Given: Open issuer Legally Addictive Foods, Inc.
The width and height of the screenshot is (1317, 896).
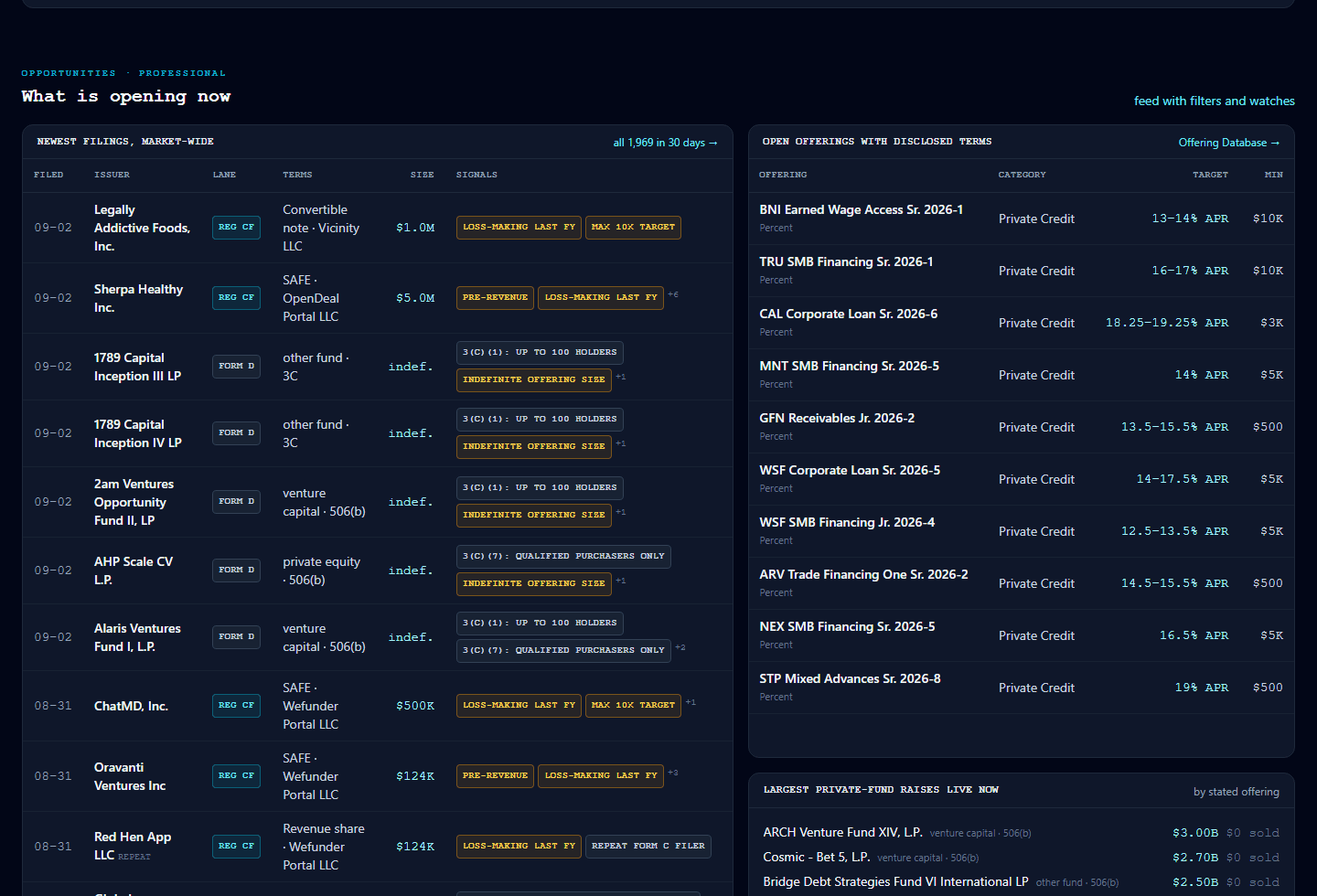Looking at the screenshot, I should coord(142,228).
